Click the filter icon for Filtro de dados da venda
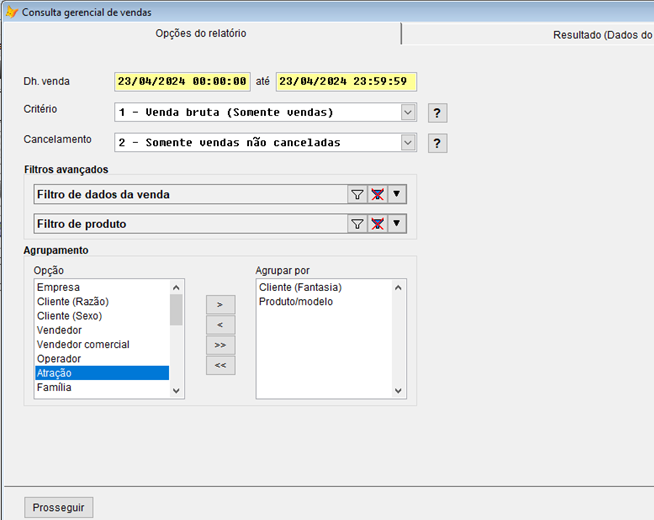This screenshot has width=654, height=520. coord(357,195)
